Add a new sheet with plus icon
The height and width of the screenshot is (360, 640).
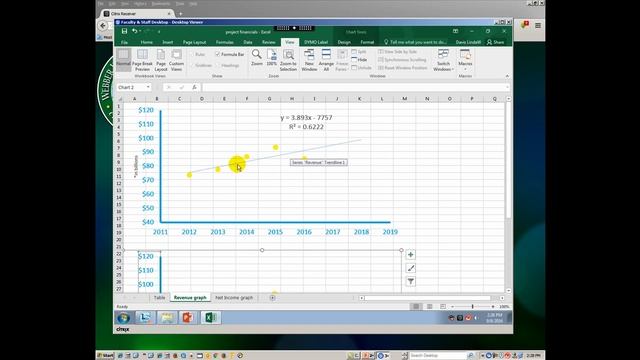tap(272, 298)
